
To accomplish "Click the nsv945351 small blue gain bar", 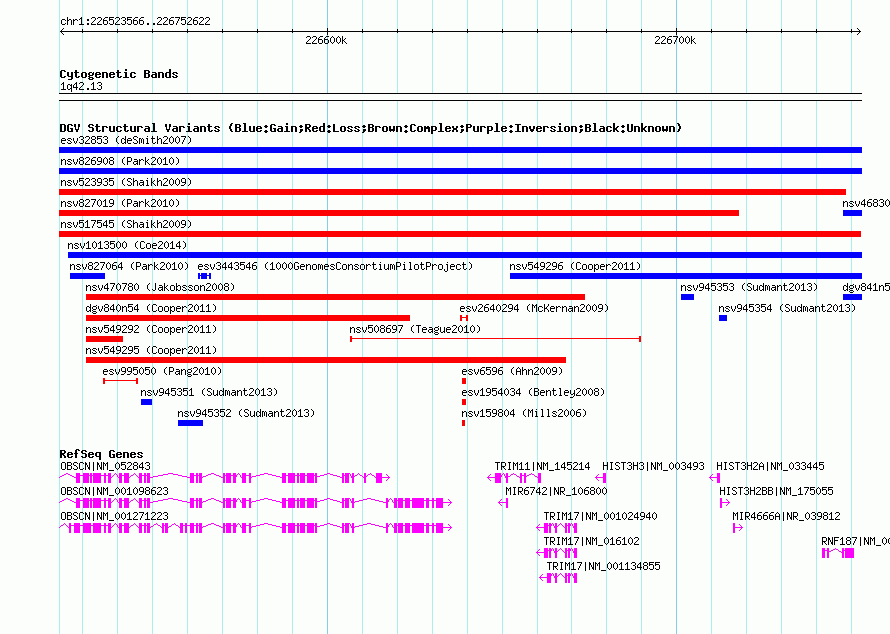I will click(x=146, y=402).
